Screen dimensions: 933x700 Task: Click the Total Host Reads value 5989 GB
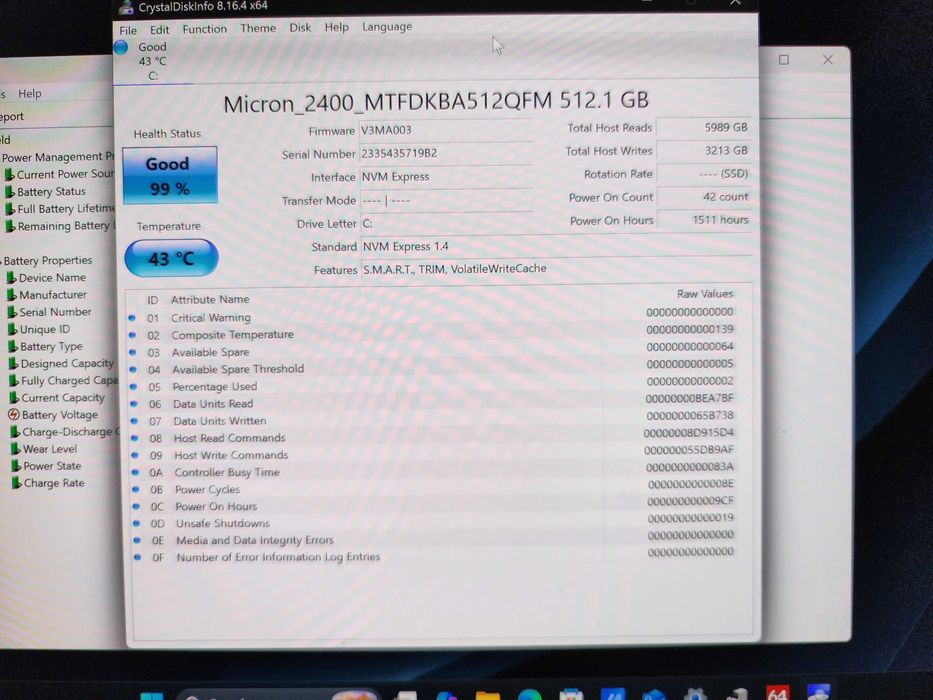tap(704, 127)
